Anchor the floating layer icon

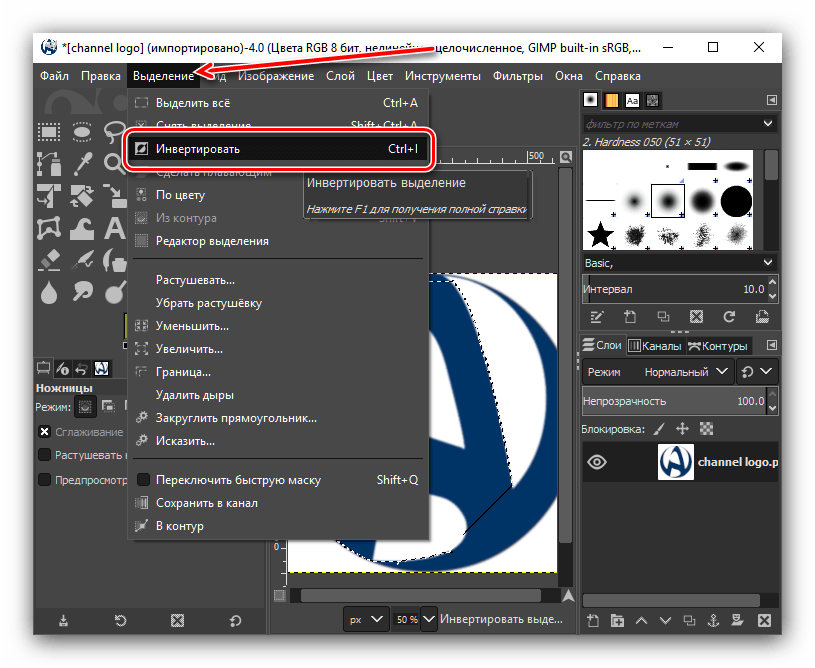[x=714, y=620]
